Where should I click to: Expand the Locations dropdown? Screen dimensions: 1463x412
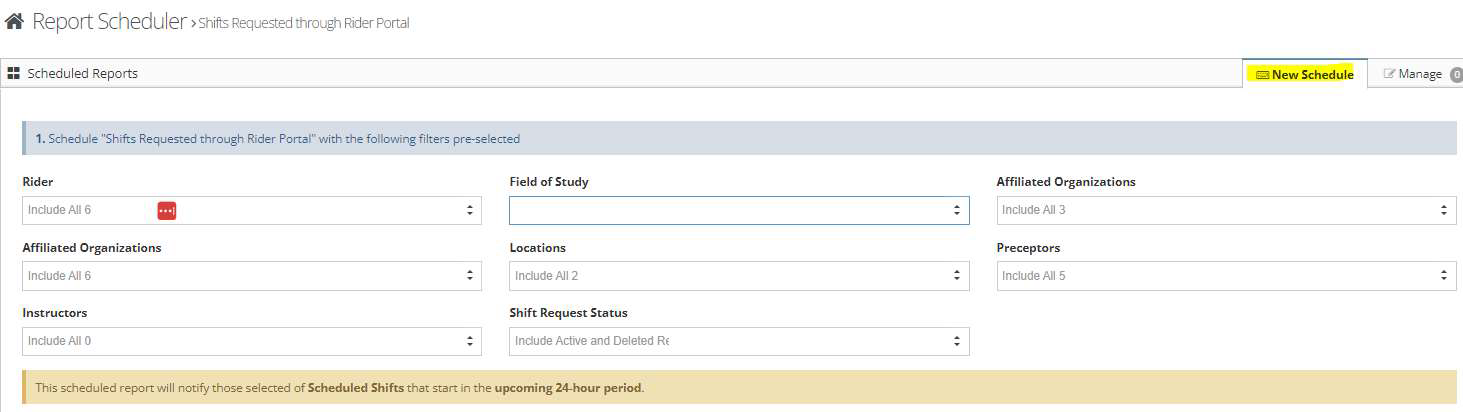(x=738, y=276)
